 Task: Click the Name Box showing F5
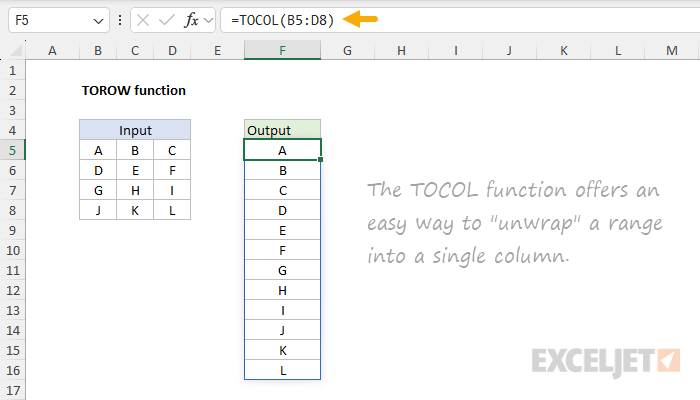[x=58, y=20]
